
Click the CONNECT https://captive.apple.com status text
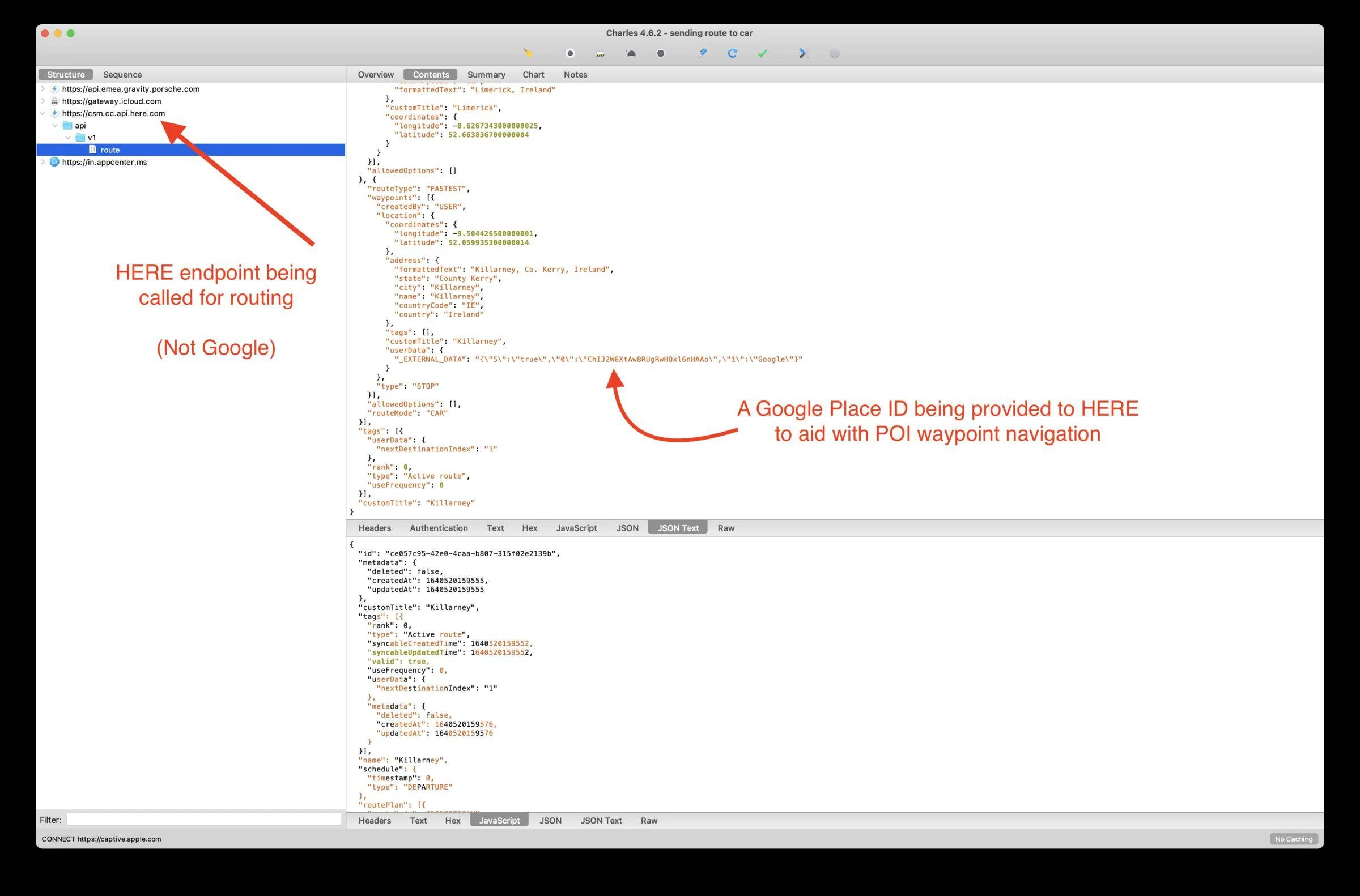[101, 839]
